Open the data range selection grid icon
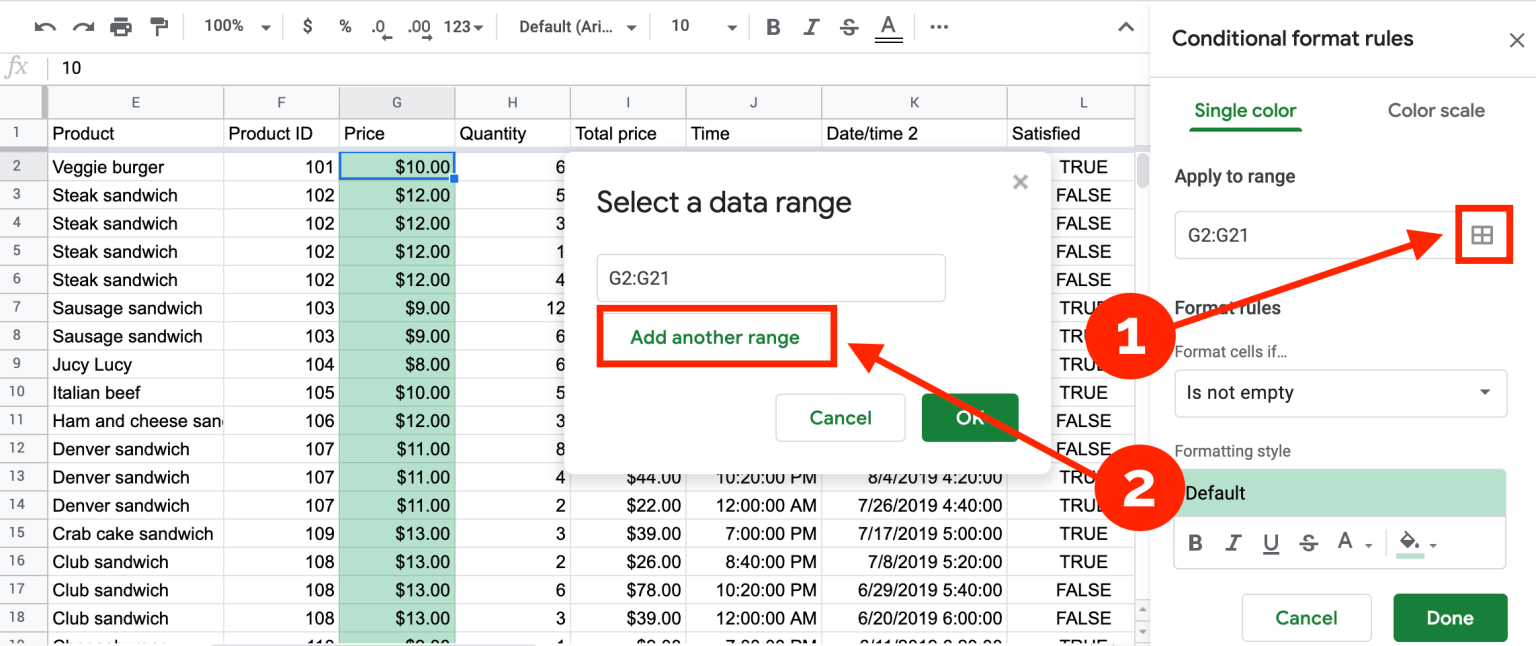Screen dimensions: 1536x646 1484,234
